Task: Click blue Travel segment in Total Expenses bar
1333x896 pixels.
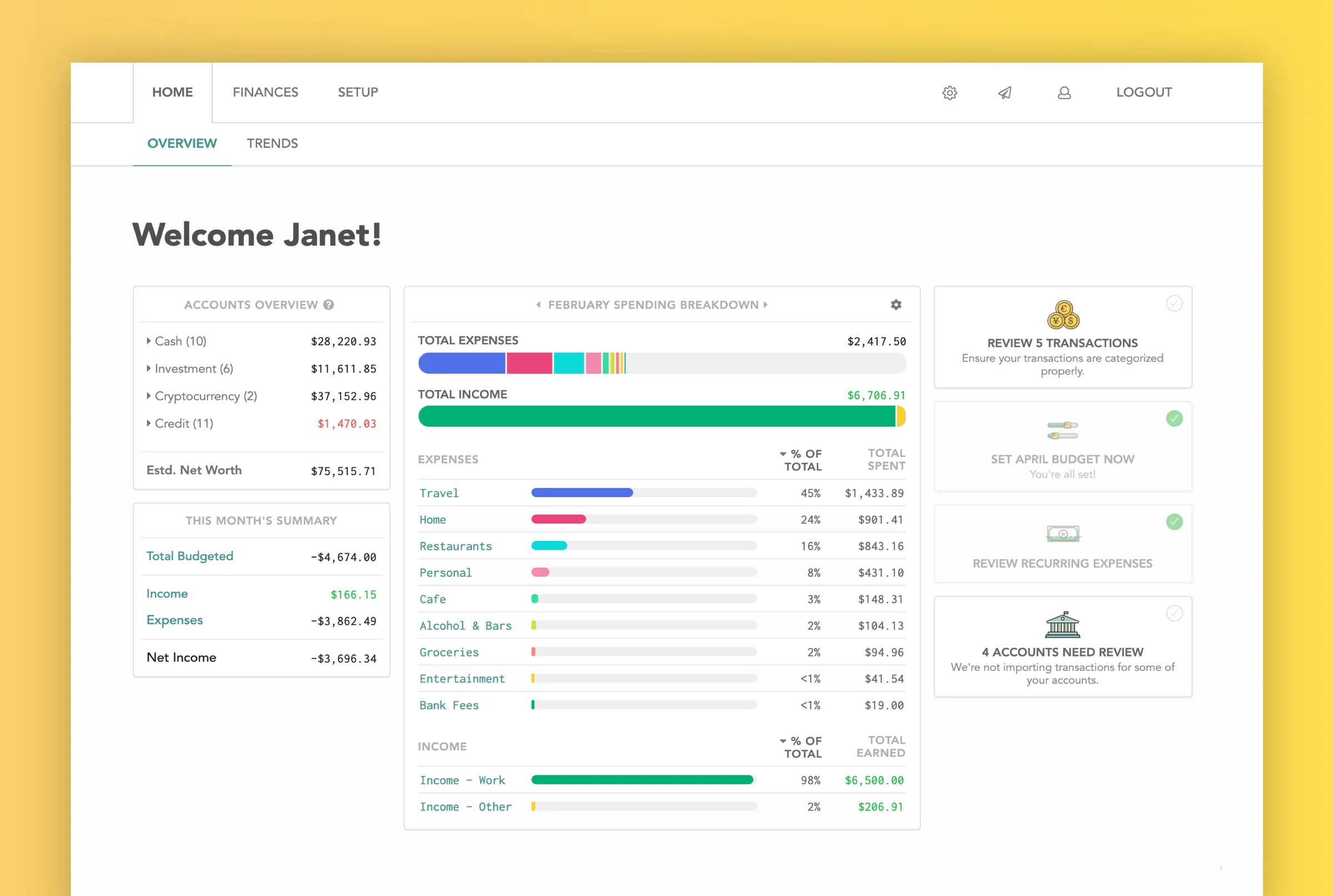Action: point(462,363)
